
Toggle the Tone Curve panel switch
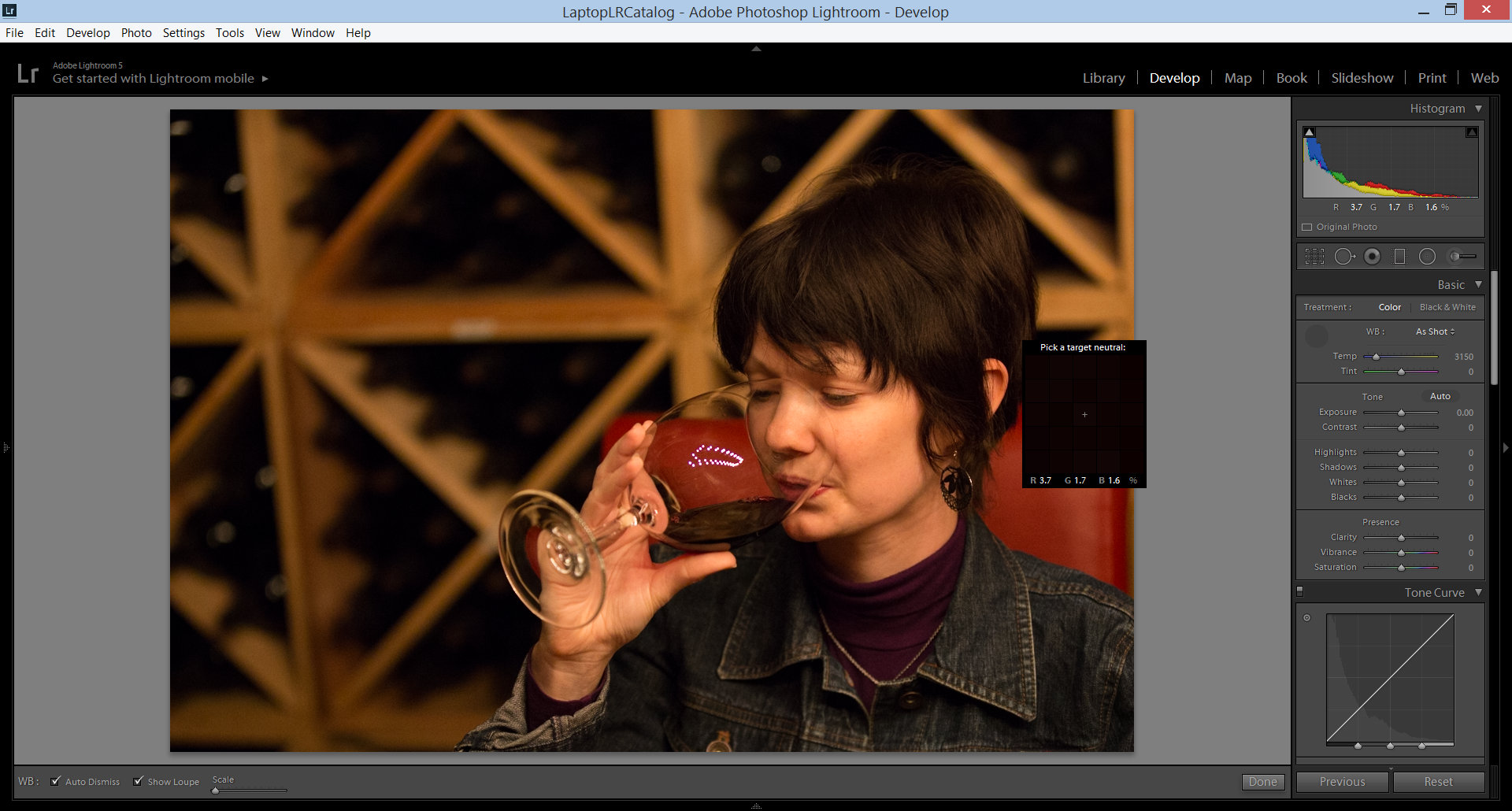click(1300, 591)
